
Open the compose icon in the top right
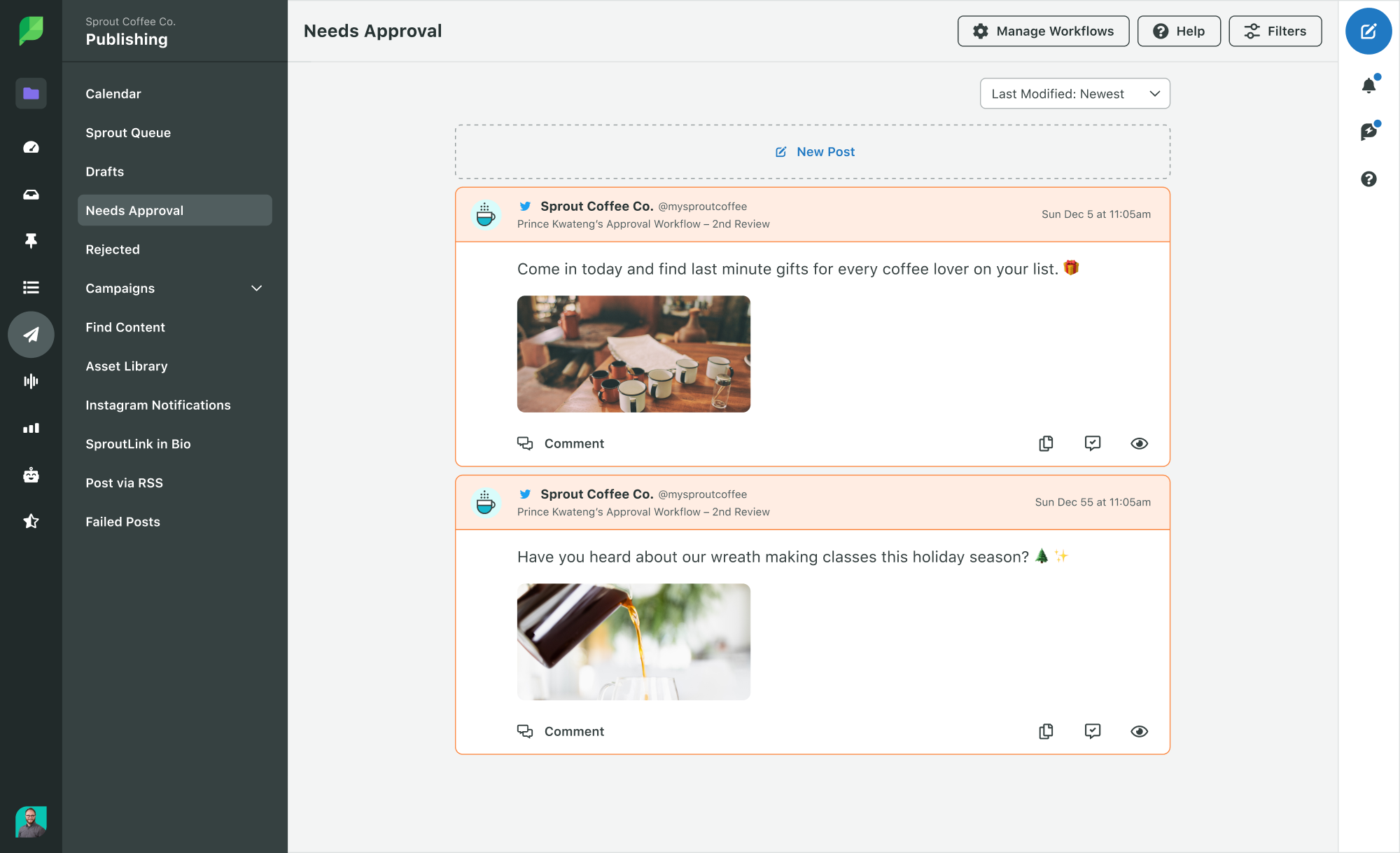1368,31
